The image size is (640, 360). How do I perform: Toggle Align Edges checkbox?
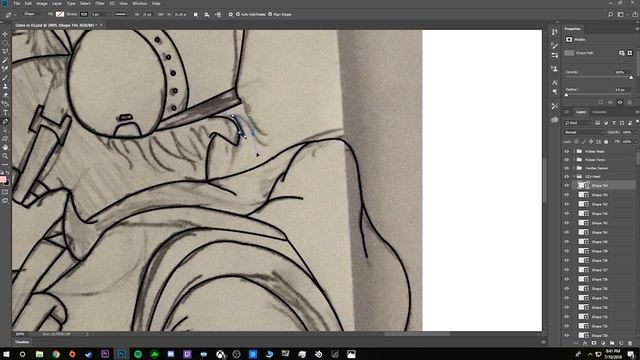270,14
